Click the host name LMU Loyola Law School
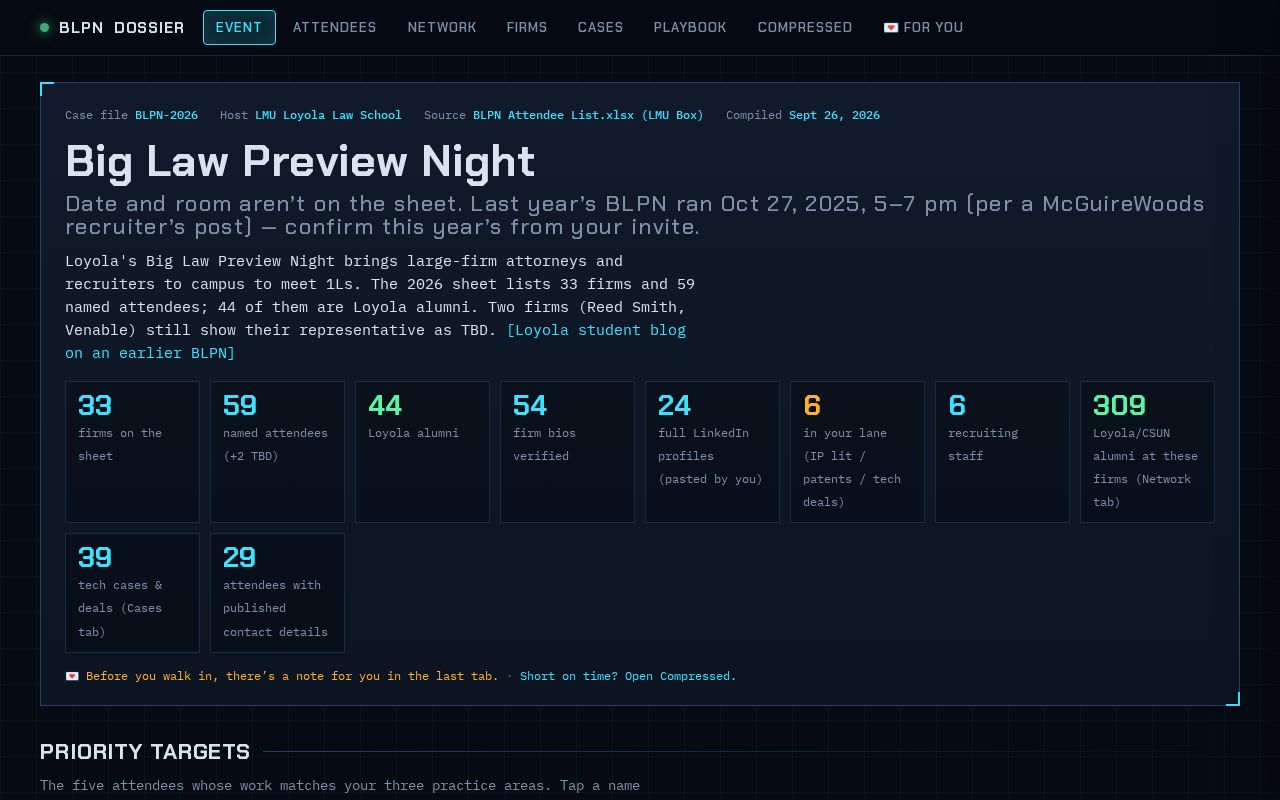This screenshot has height=800, width=1280. [328, 115]
